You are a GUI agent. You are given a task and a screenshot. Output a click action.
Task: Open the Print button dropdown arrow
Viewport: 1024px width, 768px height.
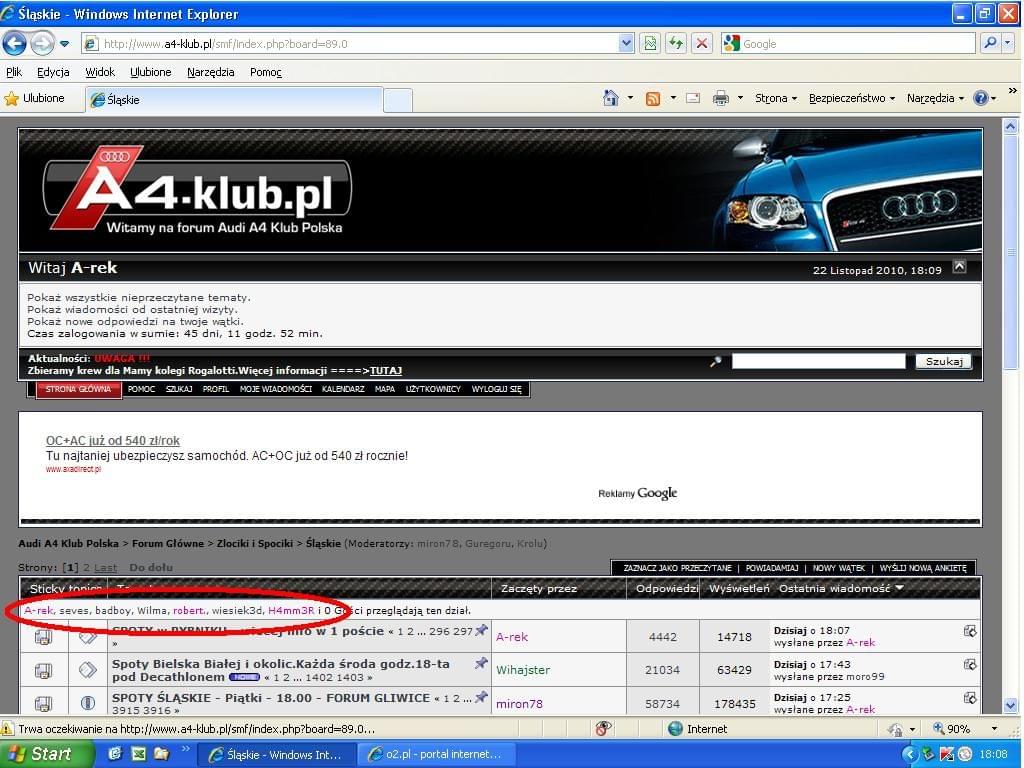click(x=740, y=99)
